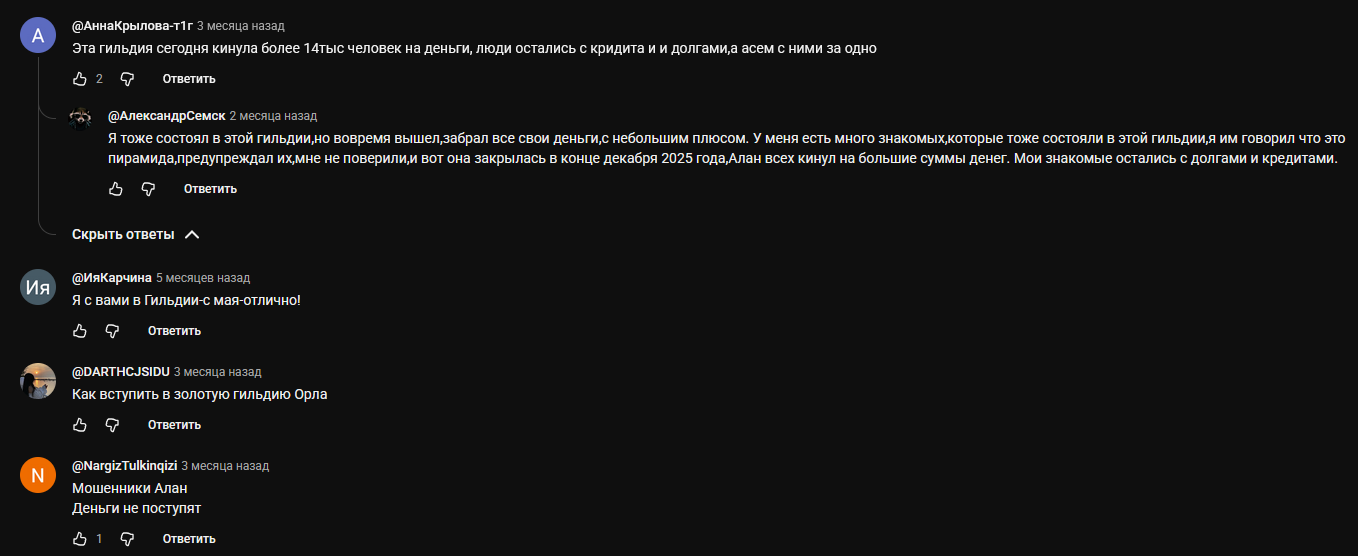Reply to @АлександрСемск's comment

[210, 188]
